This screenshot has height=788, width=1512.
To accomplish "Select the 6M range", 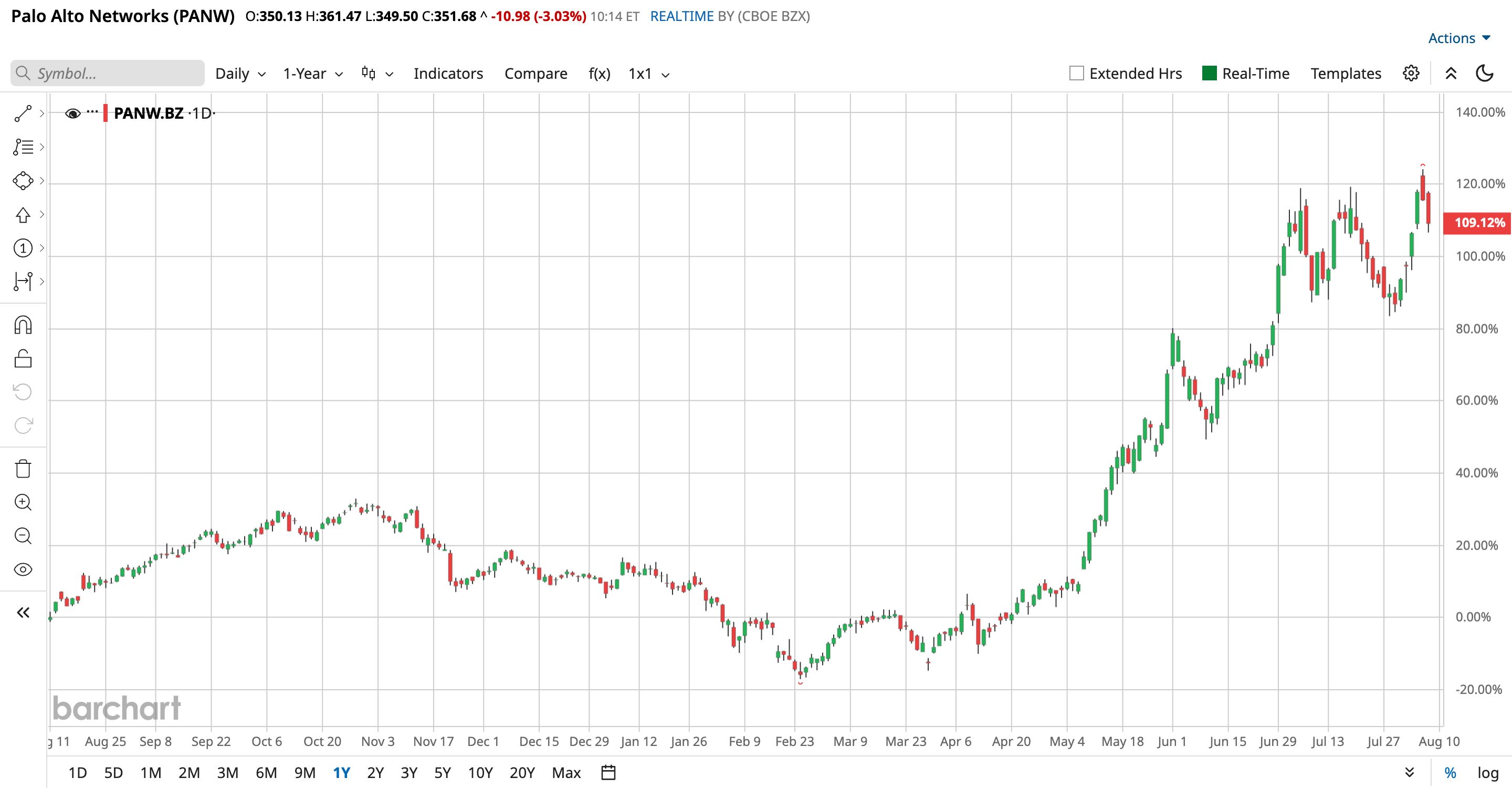I will coord(267,773).
